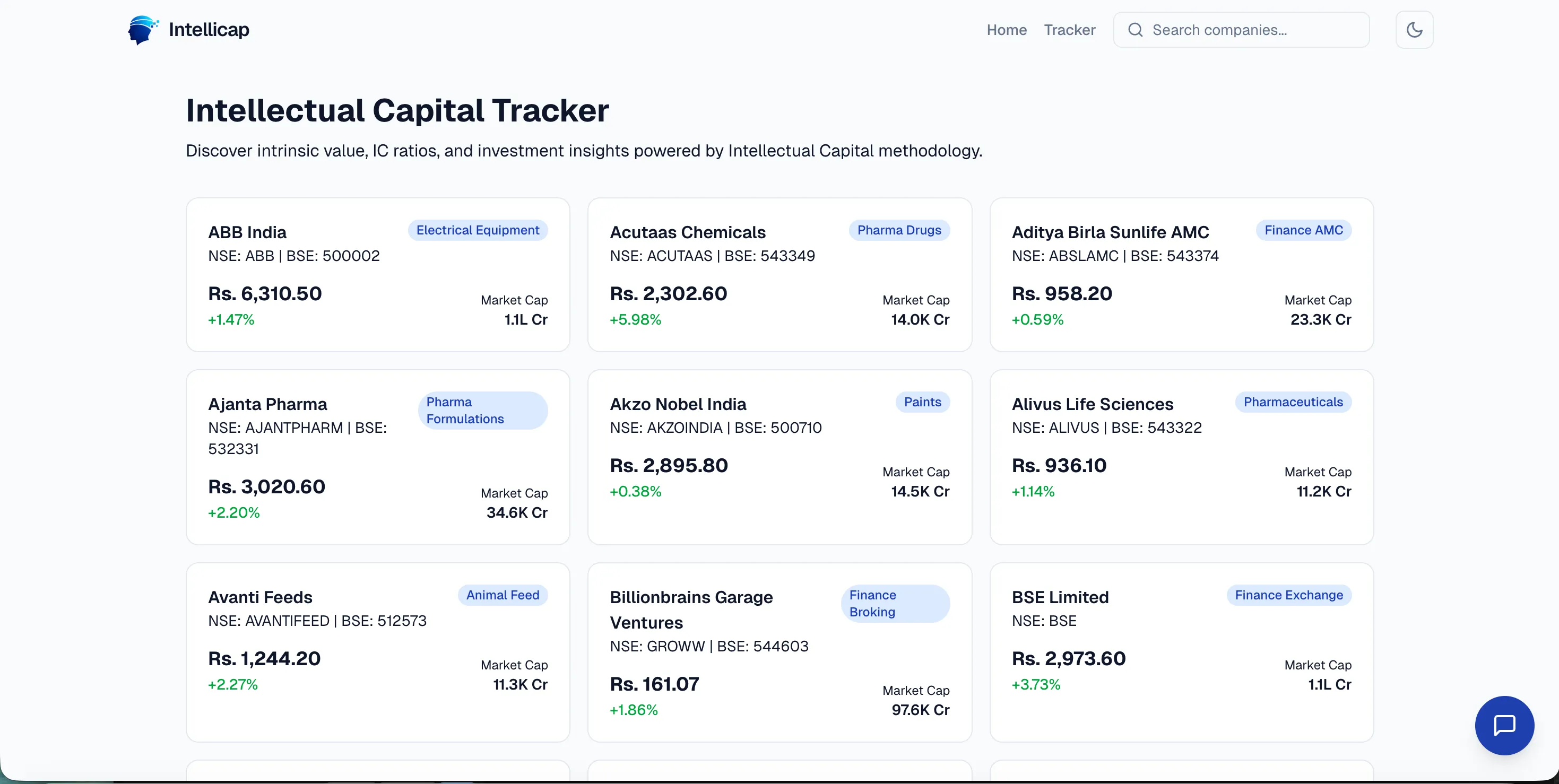
Task: Open the ABB India company card
Action: (378, 275)
